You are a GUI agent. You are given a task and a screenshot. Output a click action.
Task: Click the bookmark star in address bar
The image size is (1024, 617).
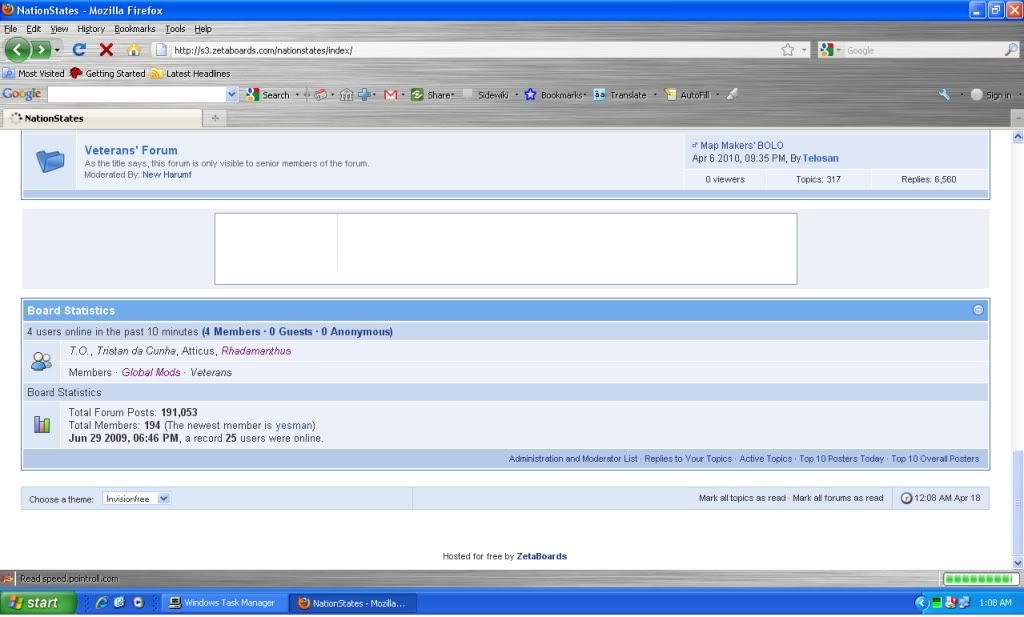pyautogui.click(x=787, y=49)
